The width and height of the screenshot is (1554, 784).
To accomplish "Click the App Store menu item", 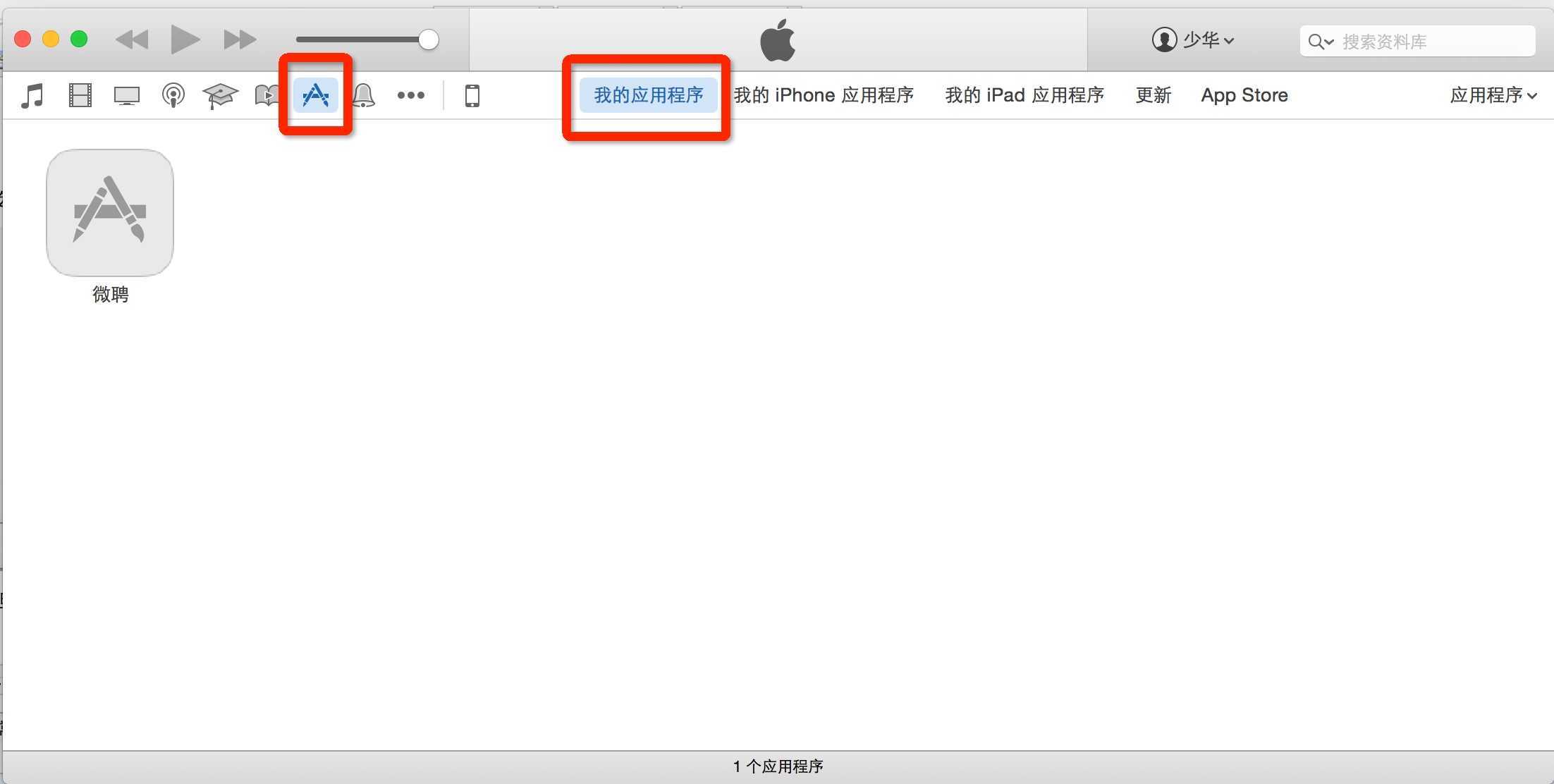I will (1244, 95).
